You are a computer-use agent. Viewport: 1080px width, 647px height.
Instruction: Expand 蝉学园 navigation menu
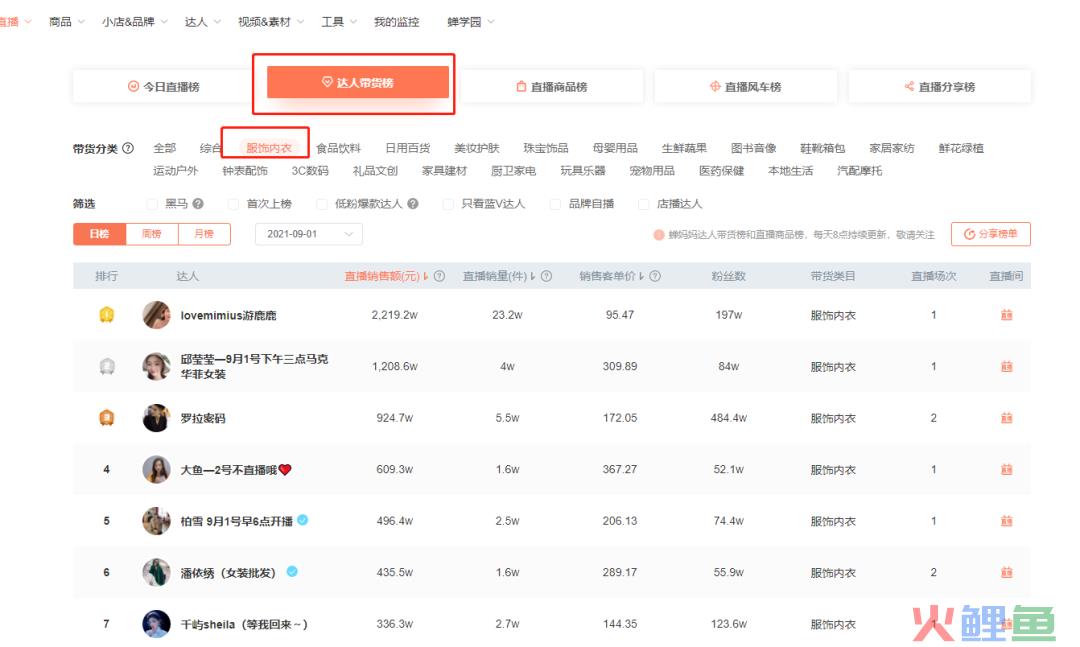click(470, 22)
